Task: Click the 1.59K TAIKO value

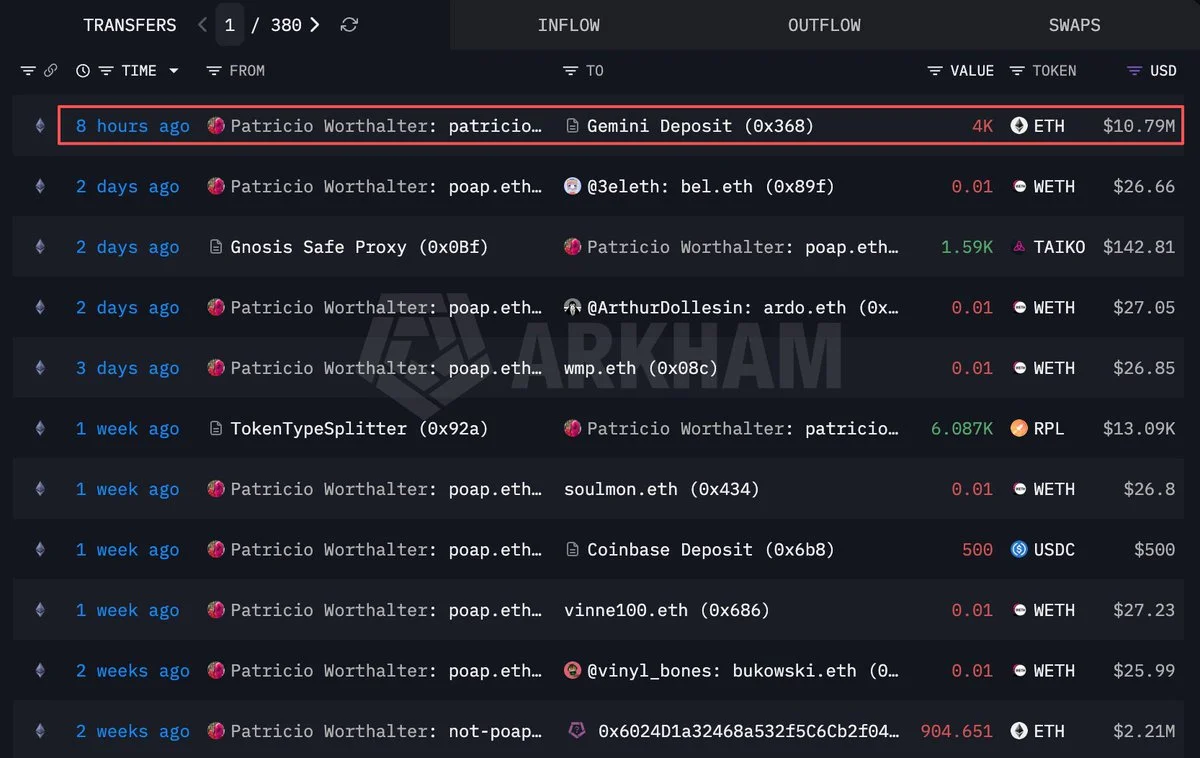Action: 967,247
